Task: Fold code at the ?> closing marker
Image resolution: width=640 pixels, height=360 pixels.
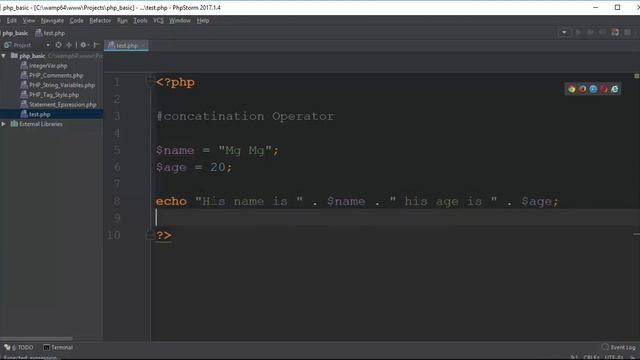Action: (150, 236)
